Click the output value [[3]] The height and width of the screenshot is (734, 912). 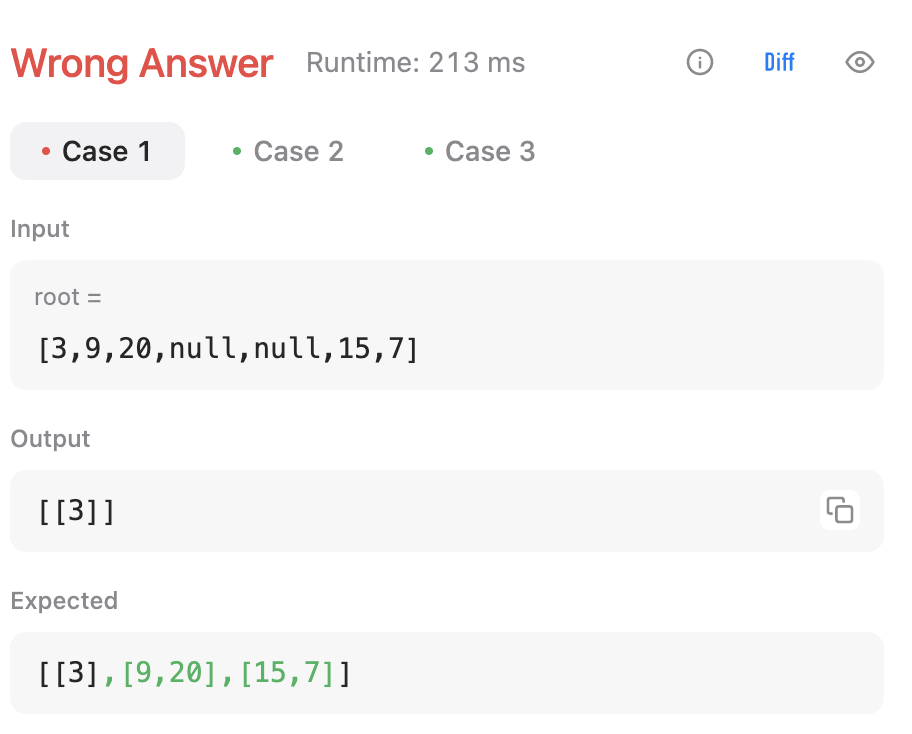click(76, 511)
